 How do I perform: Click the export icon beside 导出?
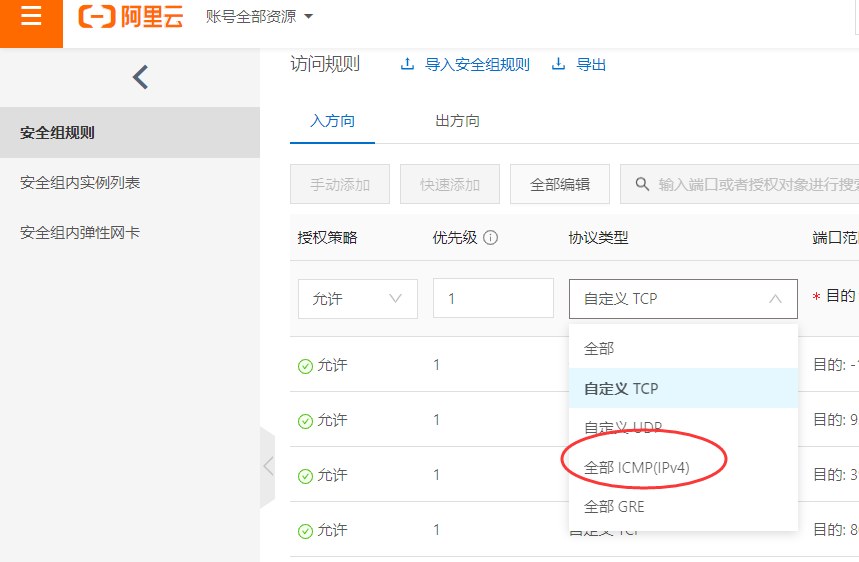[x=558, y=64]
